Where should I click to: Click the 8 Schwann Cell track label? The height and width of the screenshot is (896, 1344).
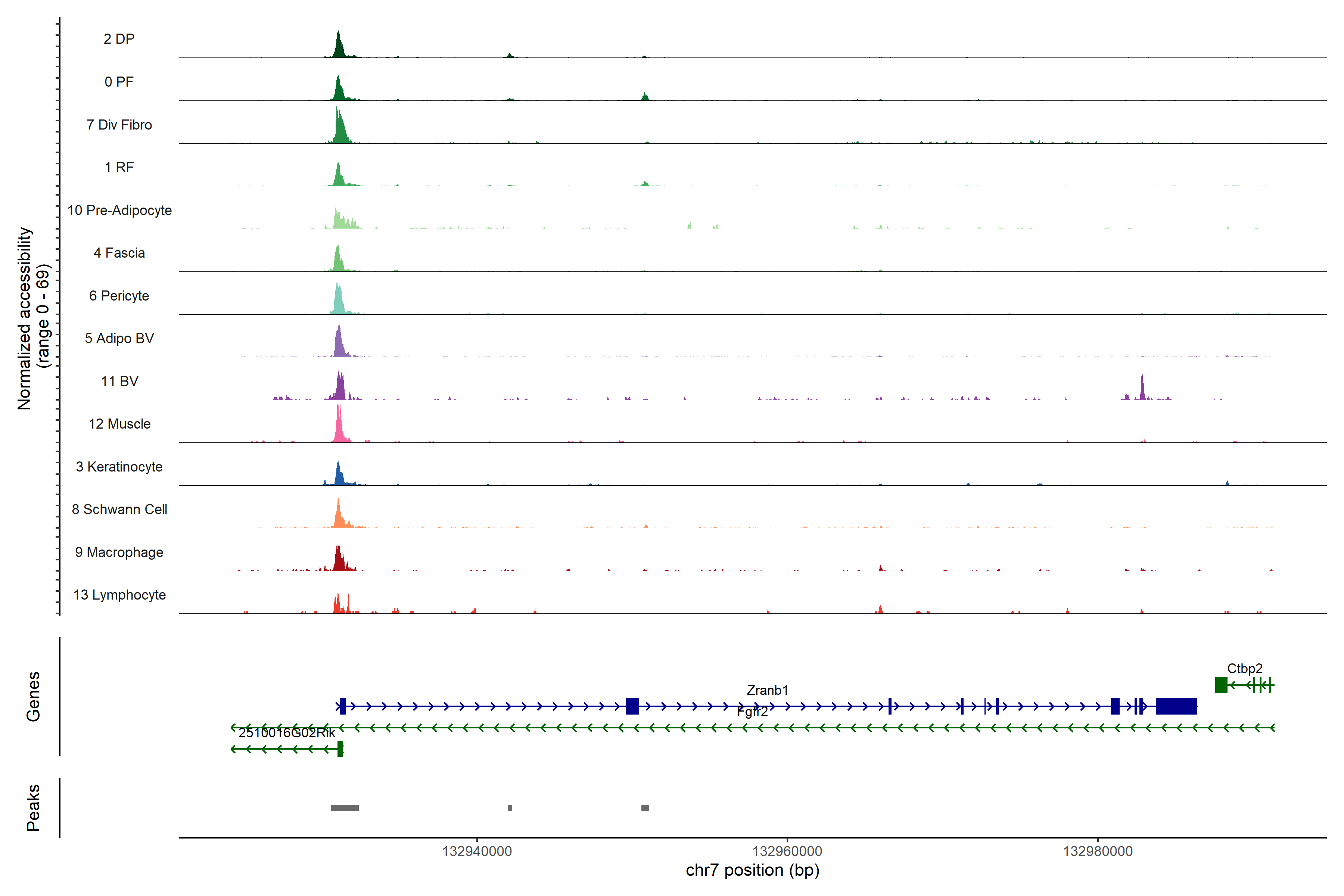pyautogui.click(x=119, y=509)
